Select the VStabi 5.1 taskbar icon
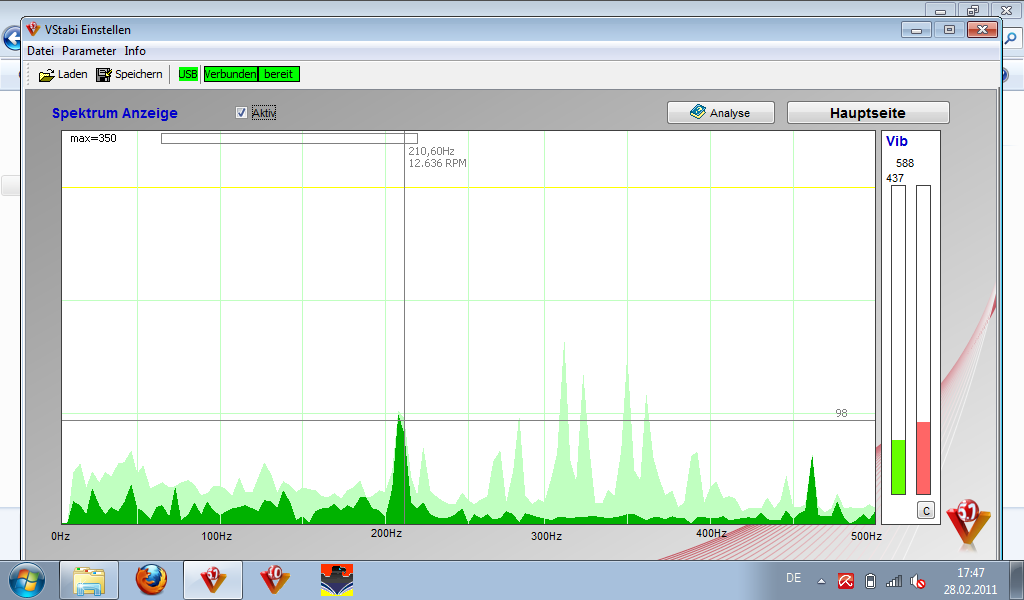This screenshot has width=1024, height=600. [x=213, y=580]
